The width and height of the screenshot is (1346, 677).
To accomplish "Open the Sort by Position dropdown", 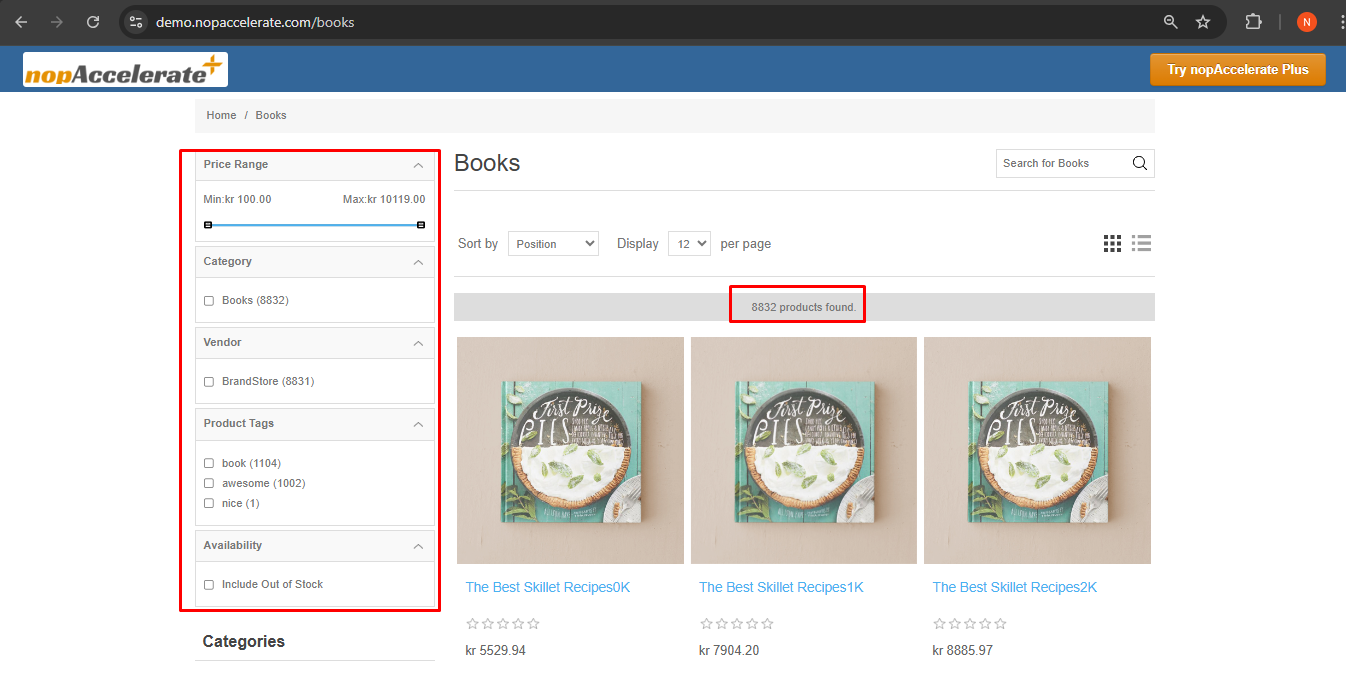I will [x=553, y=244].
